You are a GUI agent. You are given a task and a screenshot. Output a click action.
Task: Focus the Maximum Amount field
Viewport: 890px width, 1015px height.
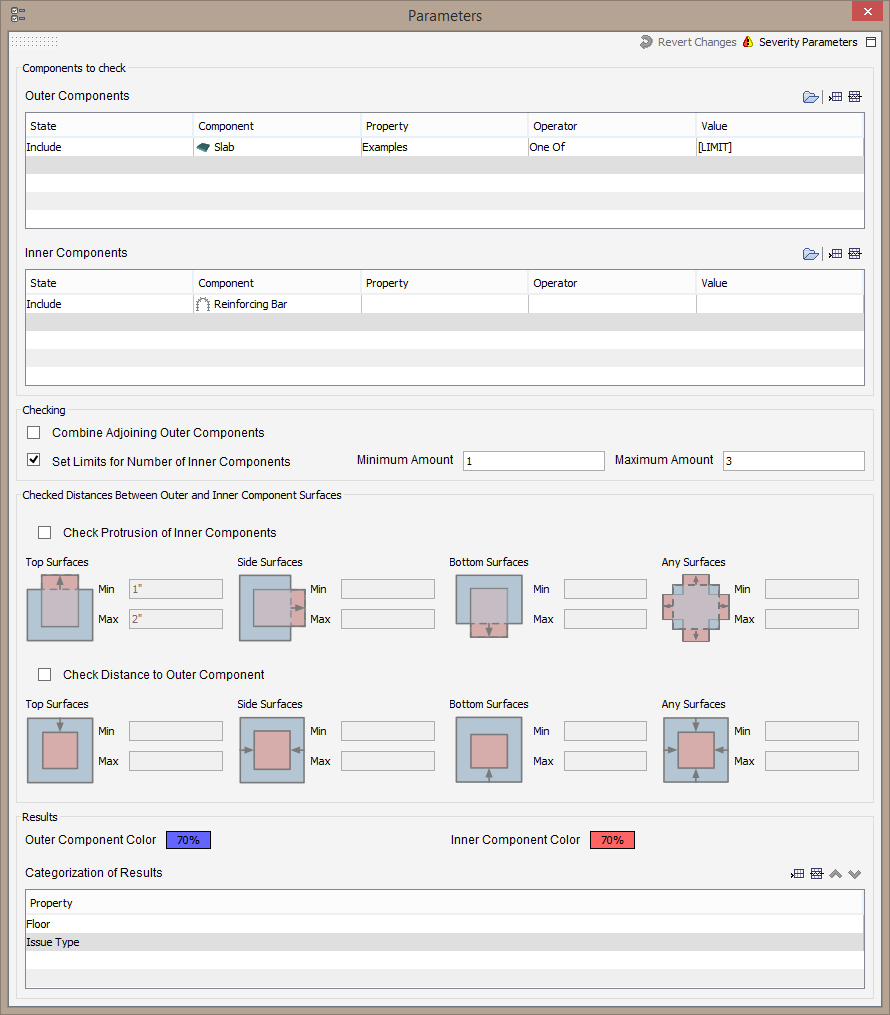coord(794,461)
